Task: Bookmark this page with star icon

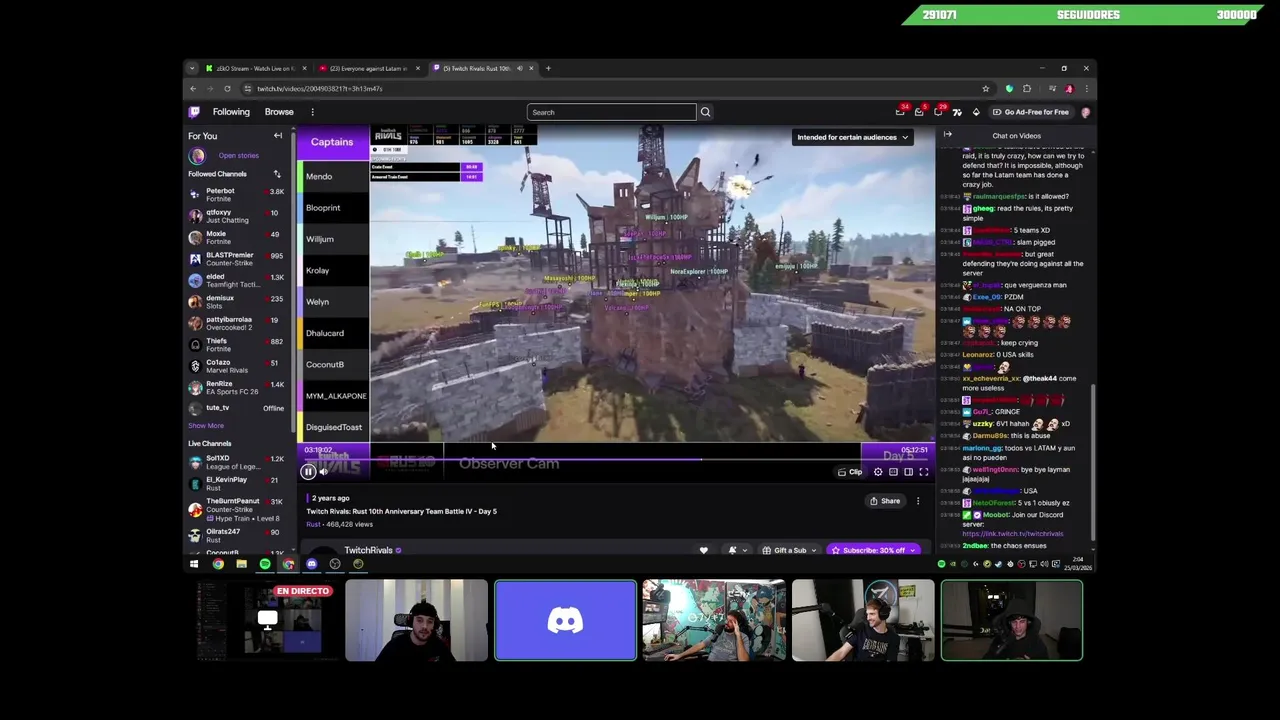Action: tap(985, 89)
